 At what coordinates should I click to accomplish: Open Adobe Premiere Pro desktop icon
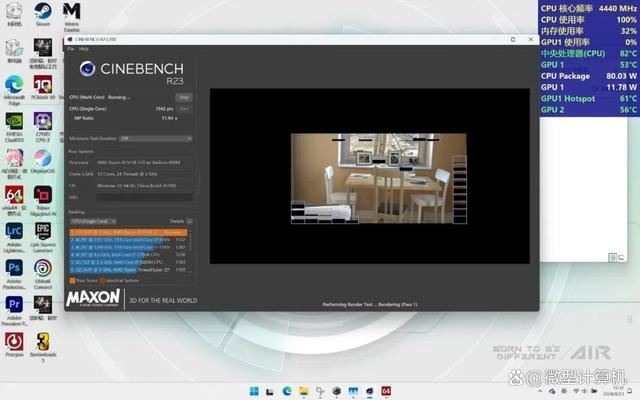(14, 304)
